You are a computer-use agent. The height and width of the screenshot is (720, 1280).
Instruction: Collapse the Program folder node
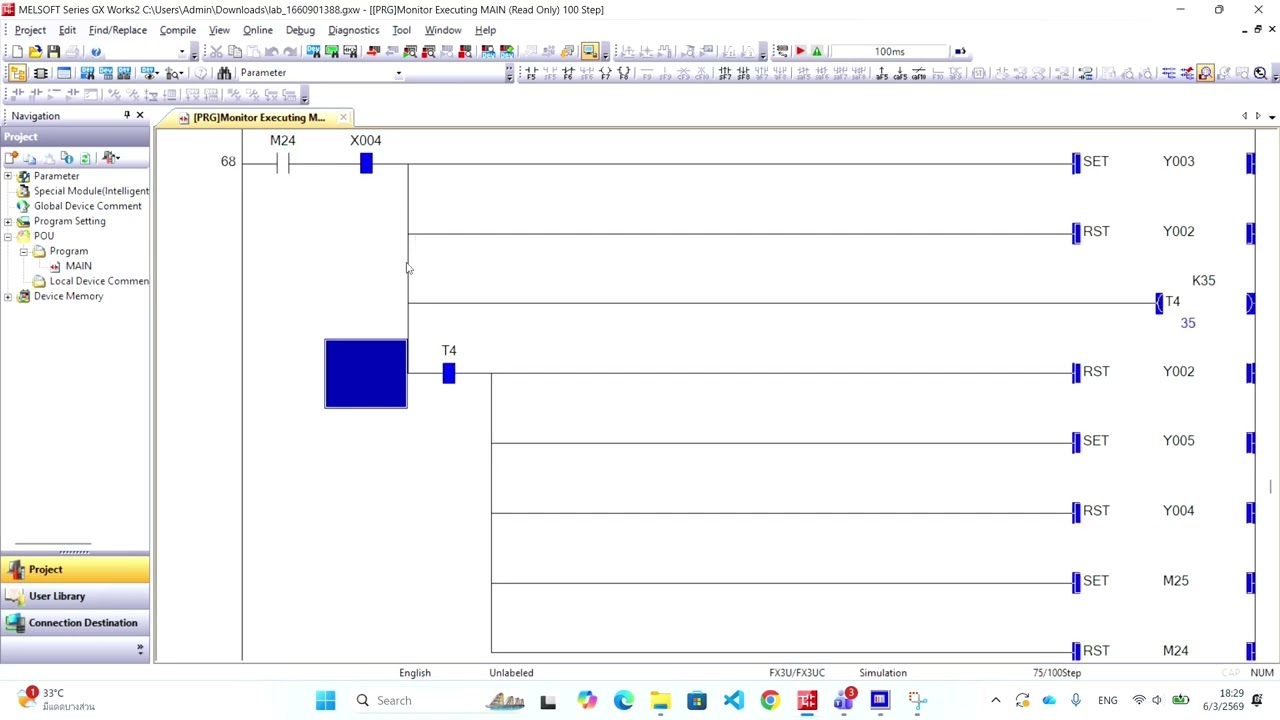pyautogui.click(x=24, y=251)
